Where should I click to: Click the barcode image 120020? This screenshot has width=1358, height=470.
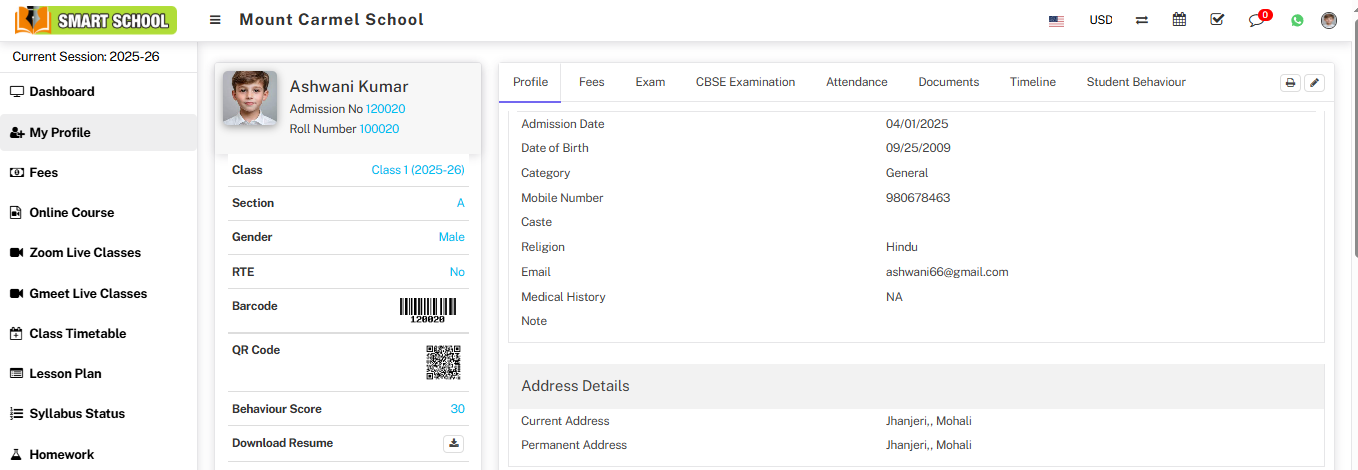428,310
